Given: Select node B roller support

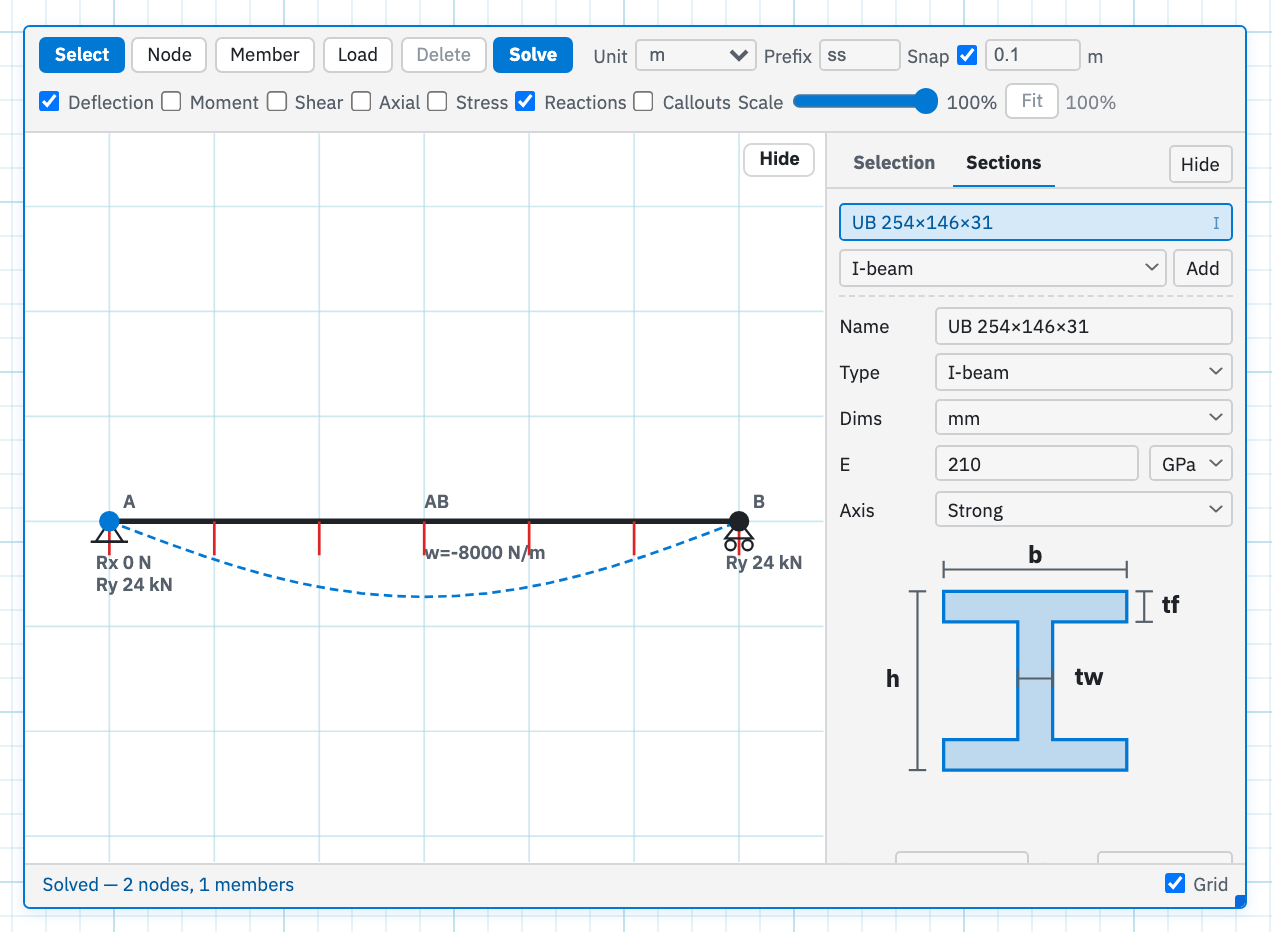Looking at the screenshot, I should point(739,521).
